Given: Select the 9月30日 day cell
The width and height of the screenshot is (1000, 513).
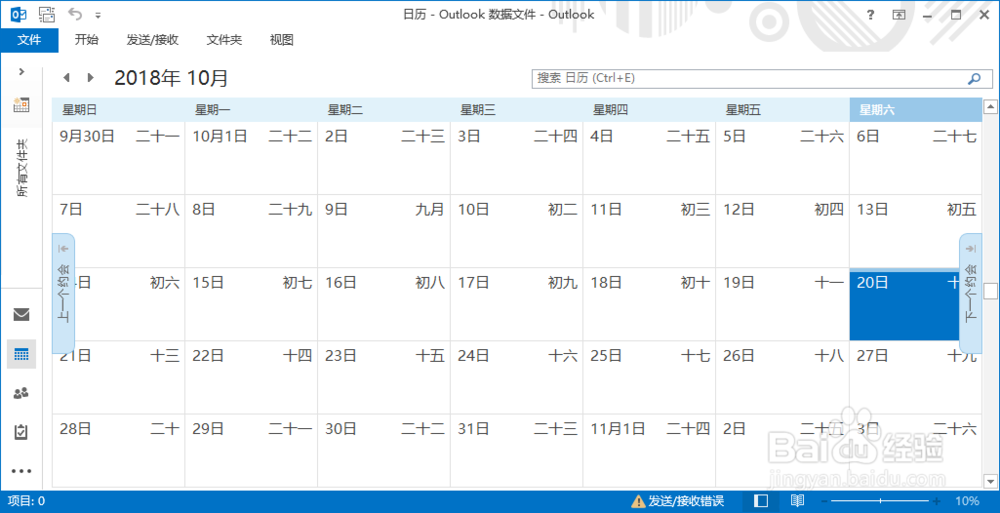Looking at the screenshot, I should [x=119, y=158].
